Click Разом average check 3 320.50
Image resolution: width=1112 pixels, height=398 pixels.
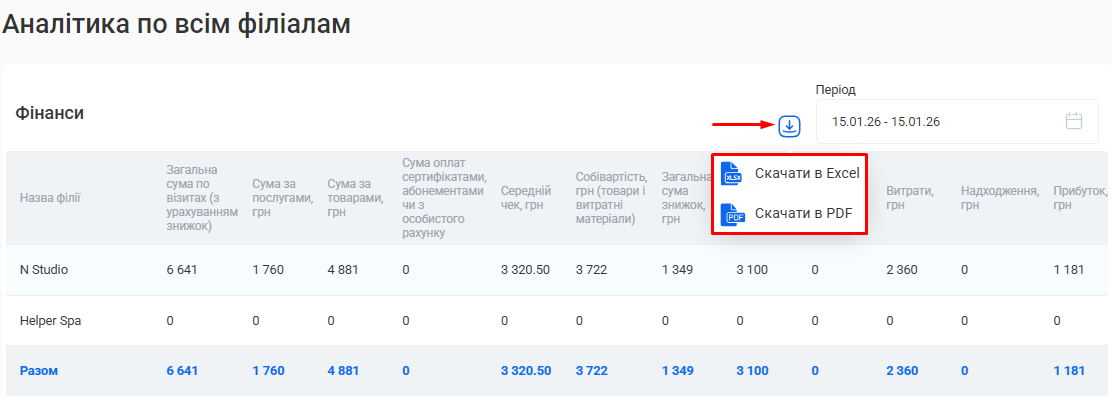pyautogui.click(x=526, y=371)
